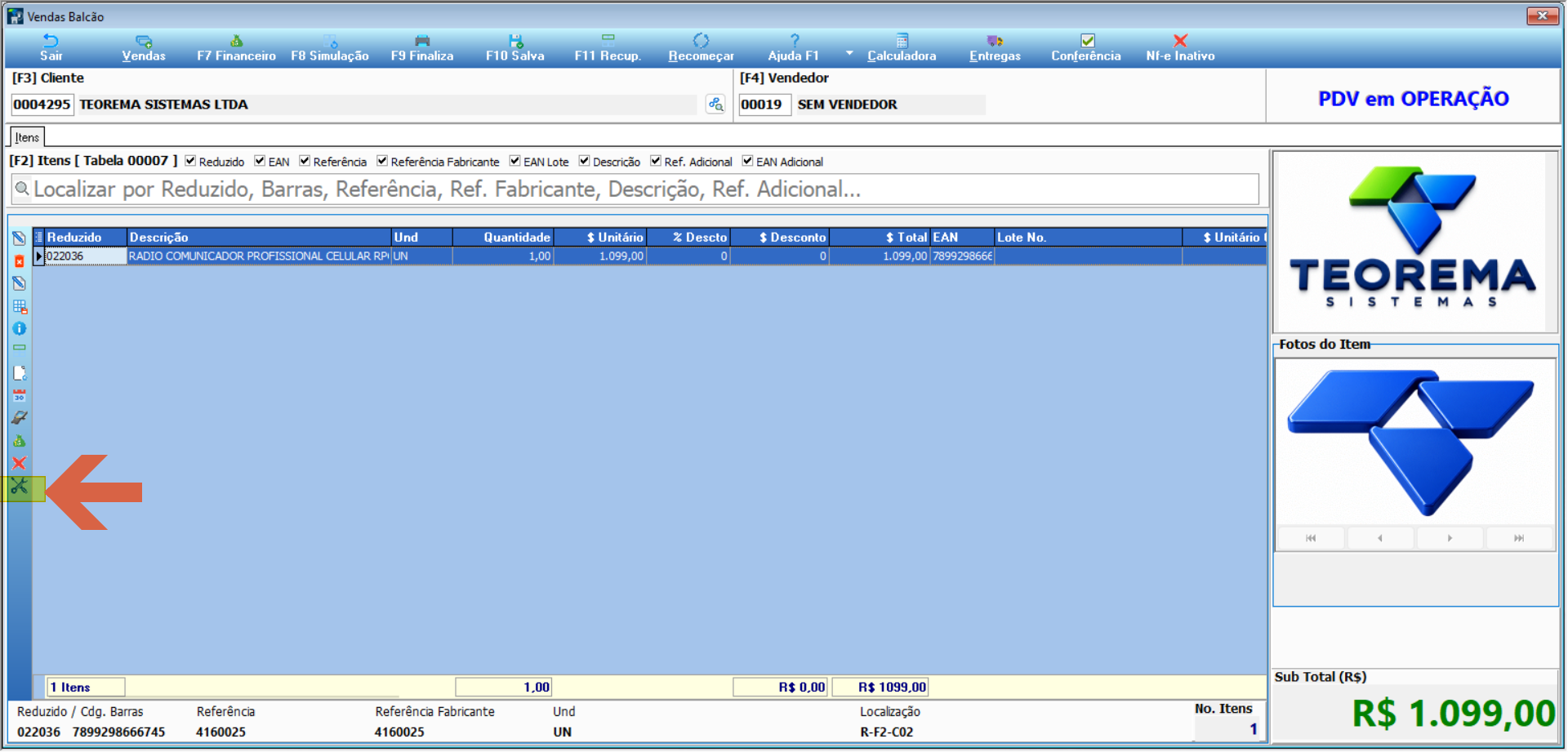
Task: Save the sale with F10 Salva
Action: click(x=515, y=48)
